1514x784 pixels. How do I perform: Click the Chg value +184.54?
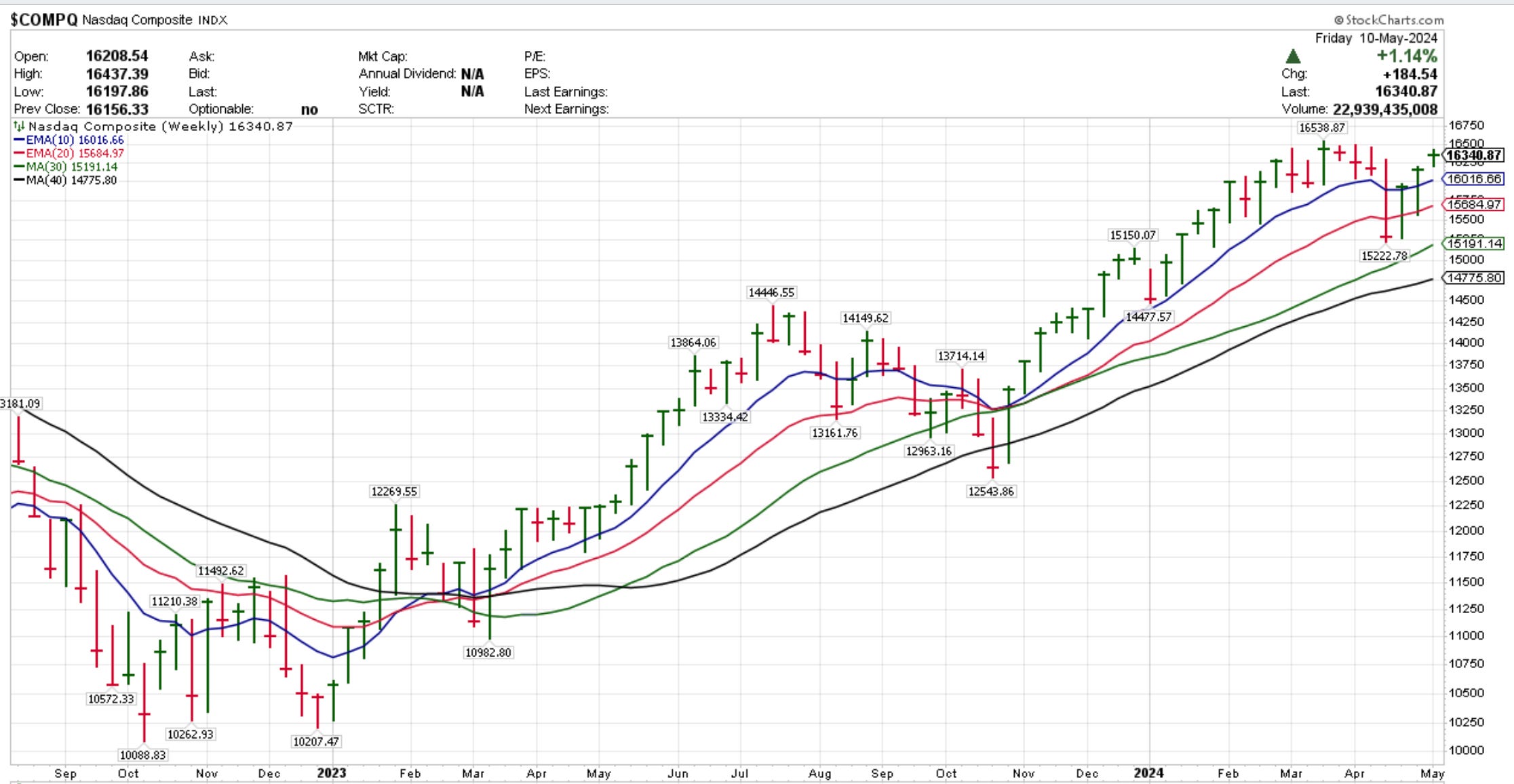(1410, 74)
